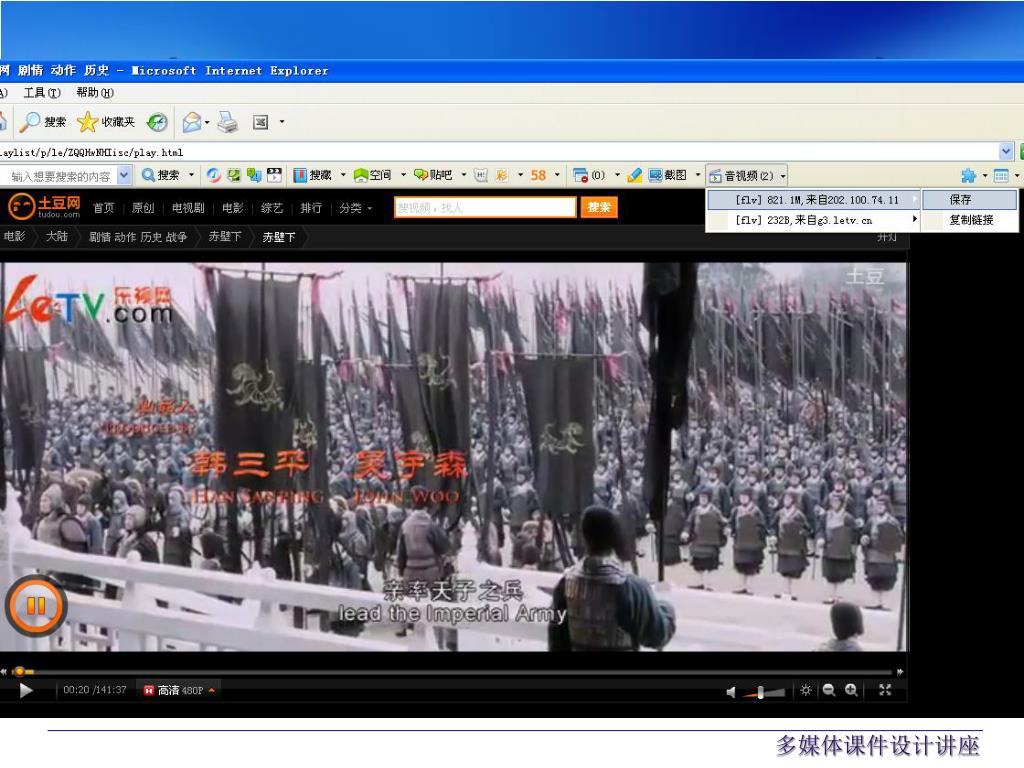Viewport: 1024px width, 768px height.
Task: Open the address bar dropdown arrow
Action: (1006, 152)
